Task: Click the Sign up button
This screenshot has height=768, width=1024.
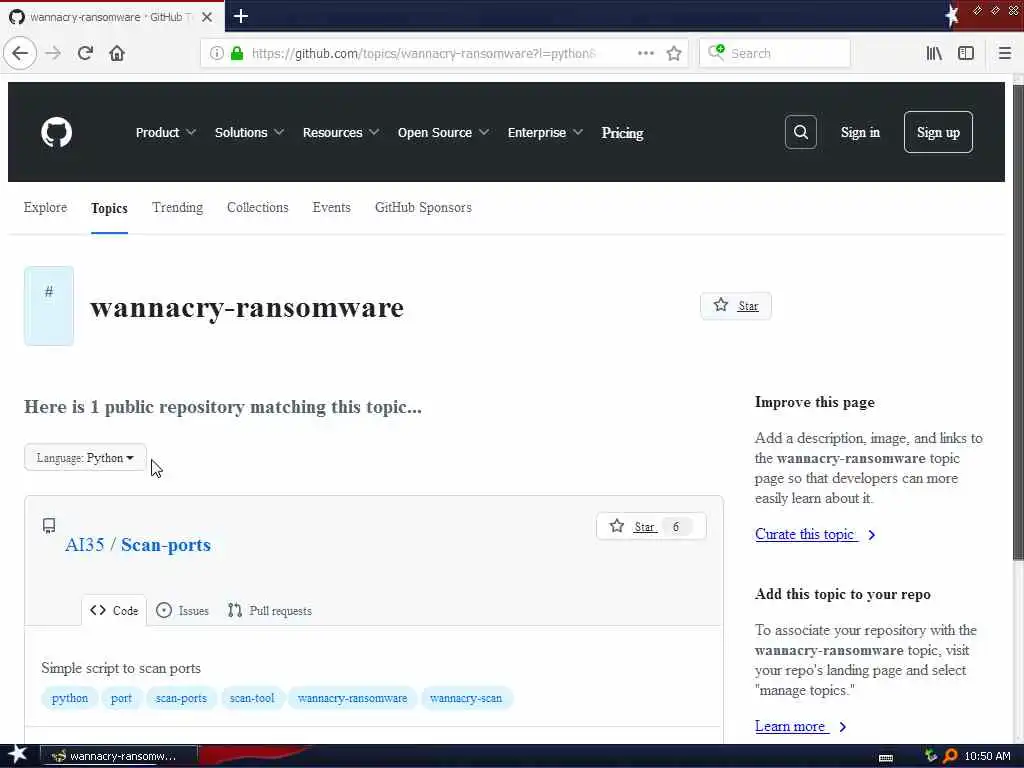Action: tap(938, 133)
